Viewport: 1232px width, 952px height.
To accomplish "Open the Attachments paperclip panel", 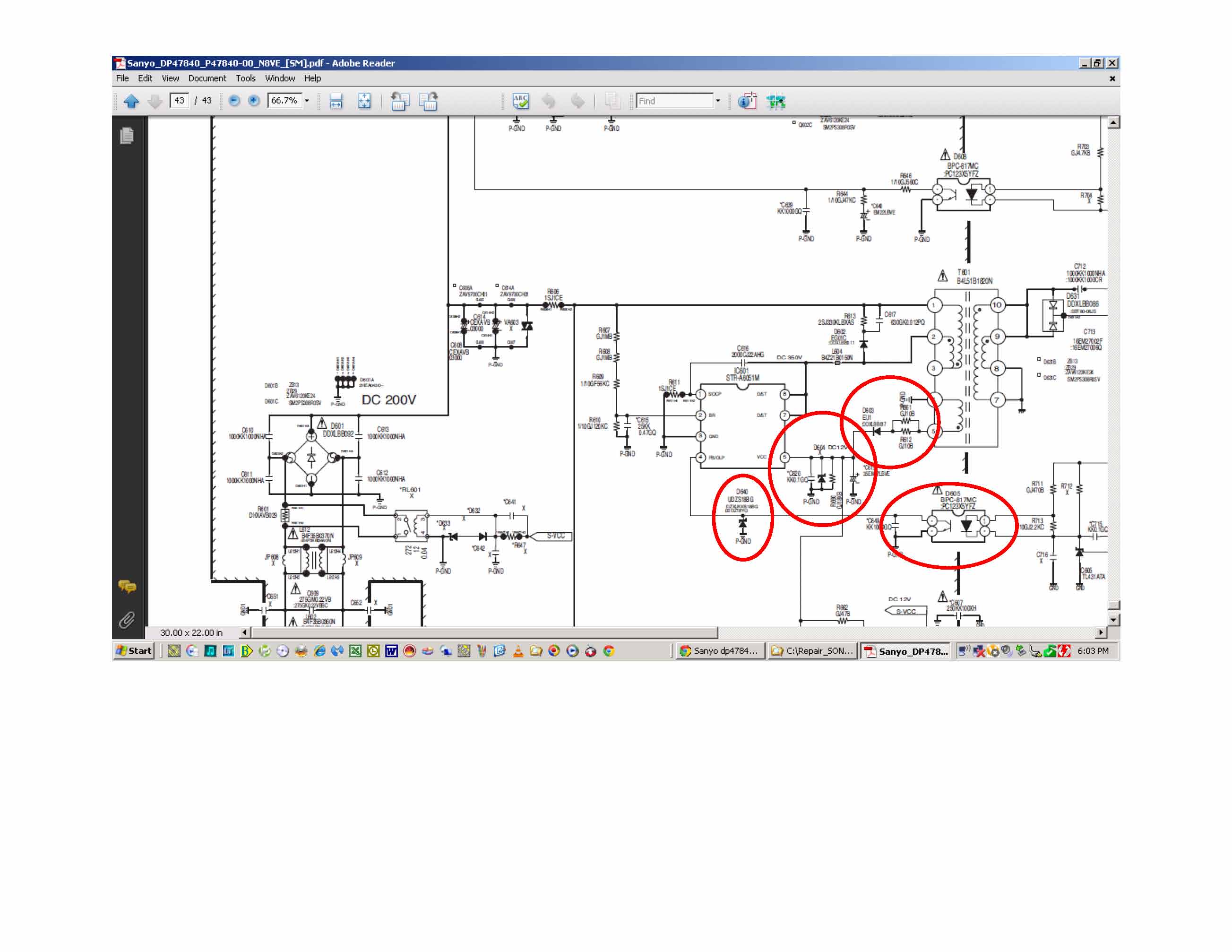I will coord(127,620).
